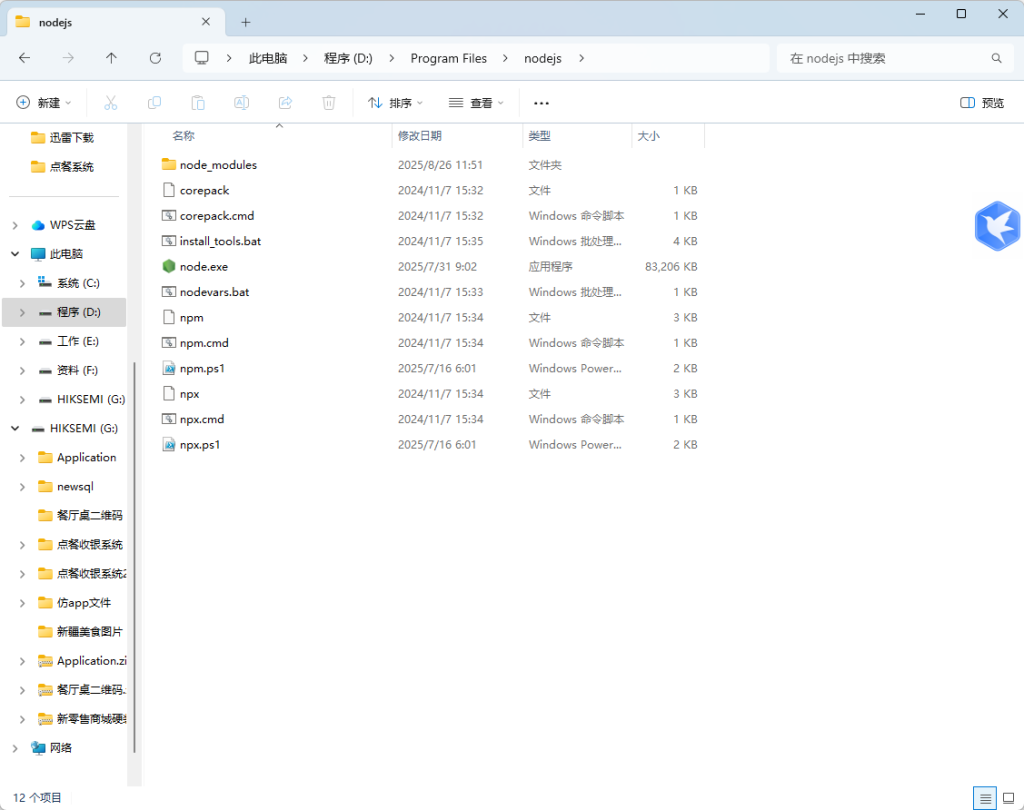Screen dimensions: 1024x810
Task: Expand the WPS云盘 tree node
Action: tap(15, 225)
